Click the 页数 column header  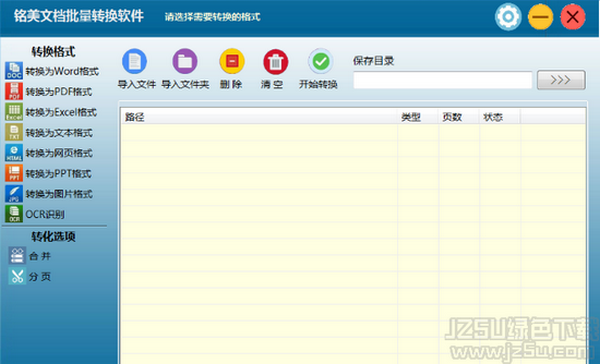click(459, 117)
